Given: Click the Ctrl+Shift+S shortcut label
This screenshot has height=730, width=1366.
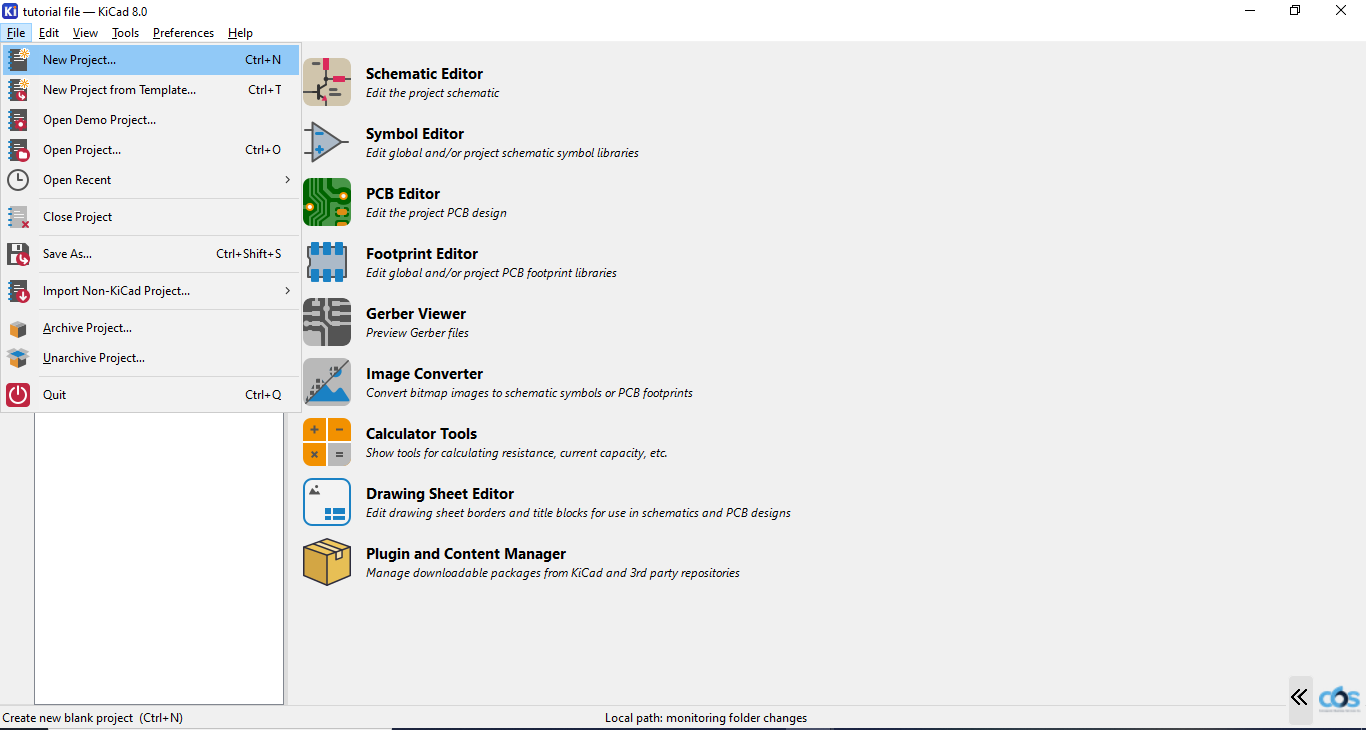Looking at the screenshot, I should (249, 254).
